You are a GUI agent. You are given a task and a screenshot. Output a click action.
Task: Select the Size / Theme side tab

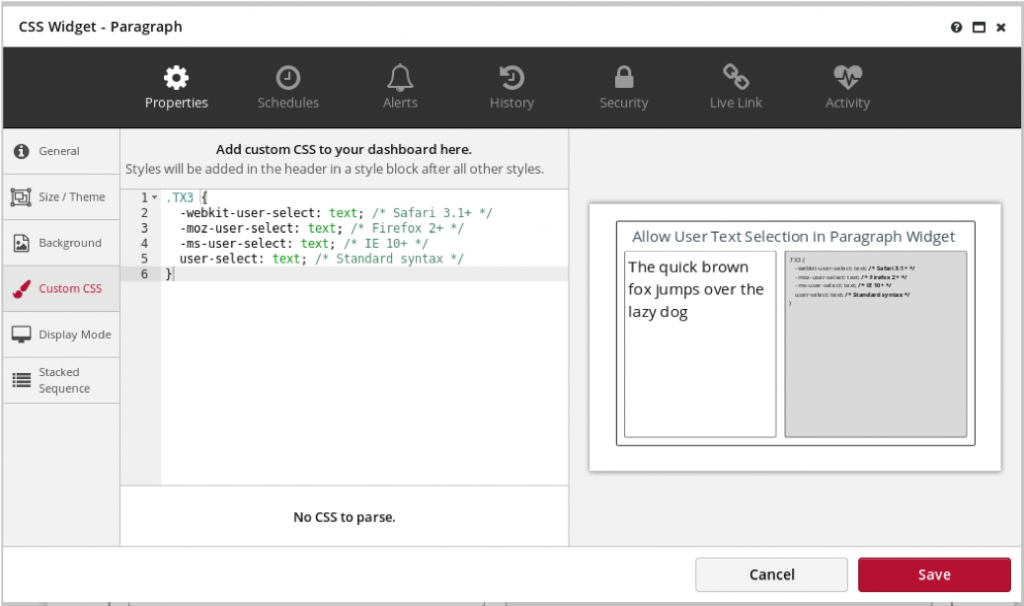tap(61, 197)
